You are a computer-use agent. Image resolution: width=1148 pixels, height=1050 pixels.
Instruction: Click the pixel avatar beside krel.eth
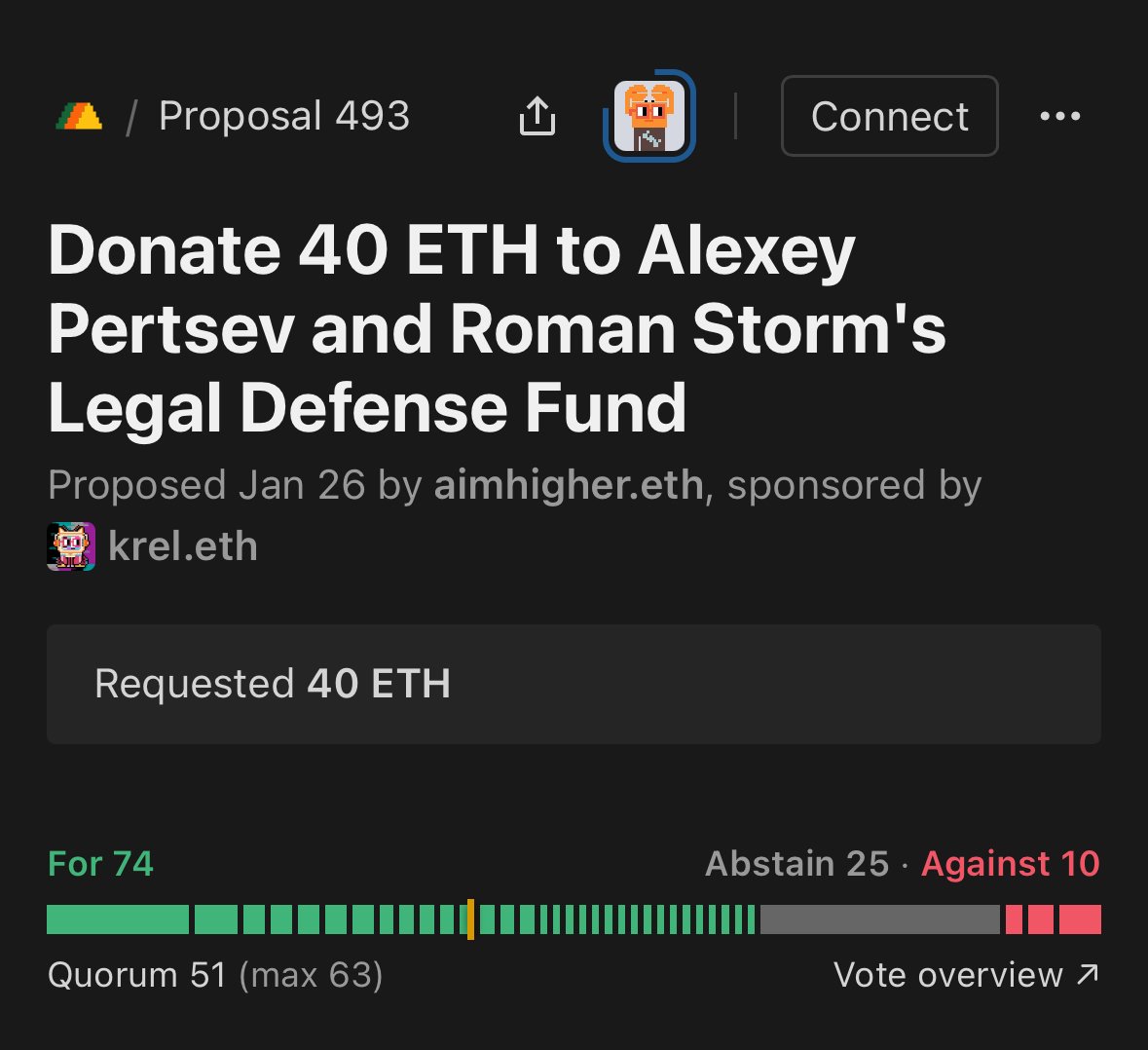[x=71, y=546]
